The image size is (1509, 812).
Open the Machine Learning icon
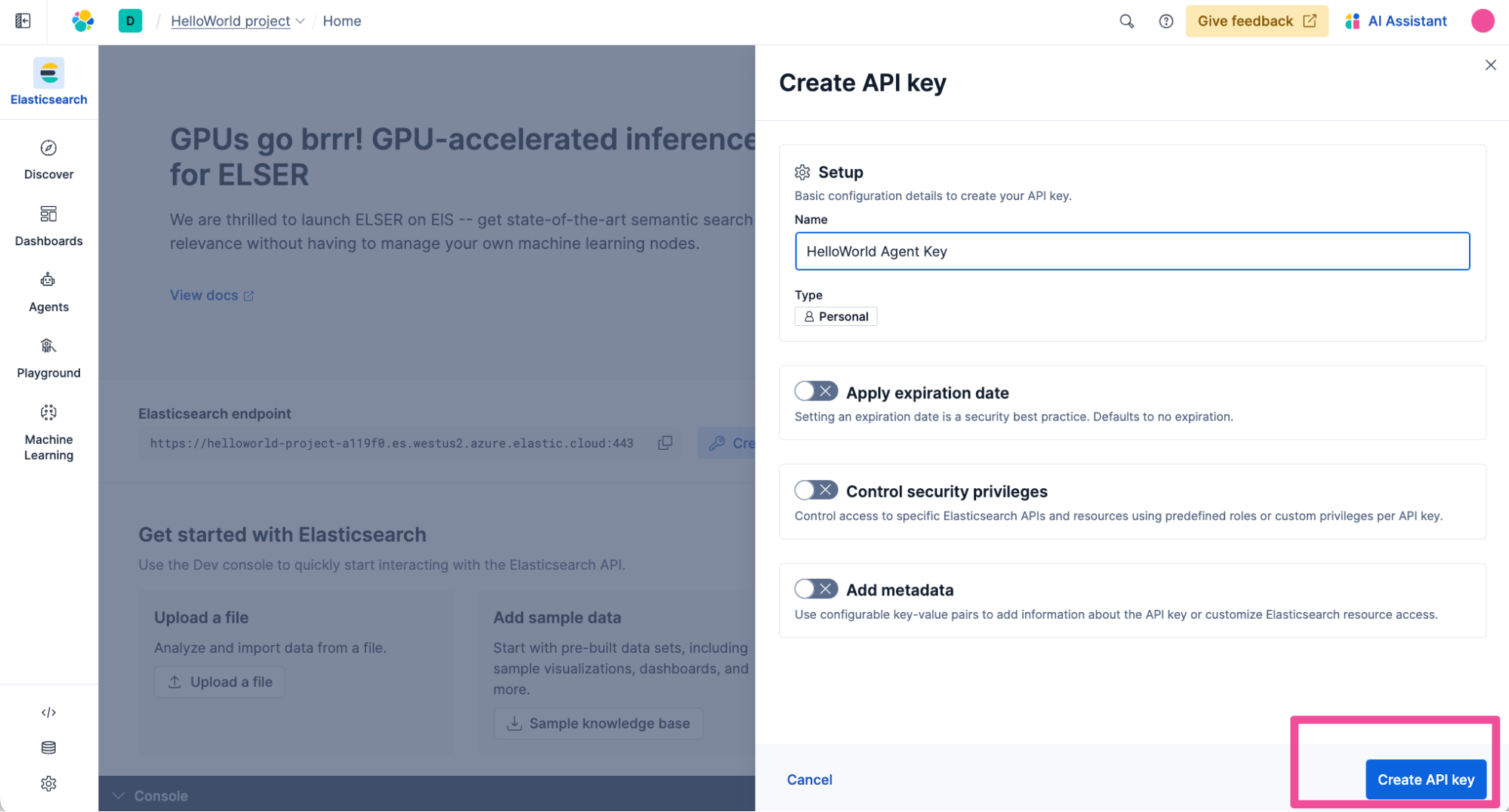click(x=48, y=413)
